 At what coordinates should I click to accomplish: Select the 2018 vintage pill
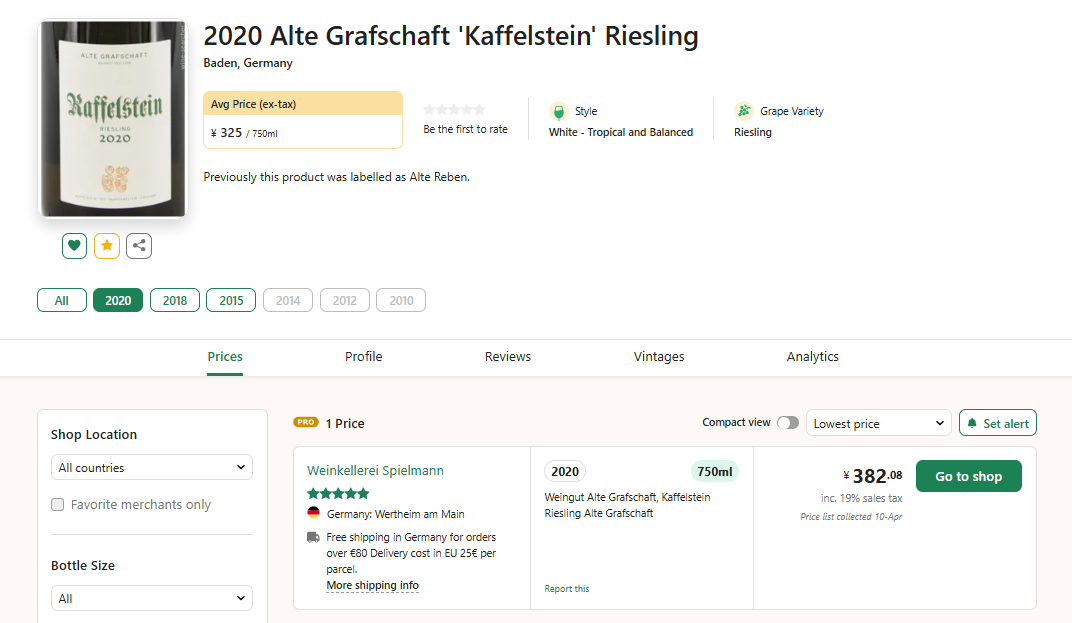point(175,300)
